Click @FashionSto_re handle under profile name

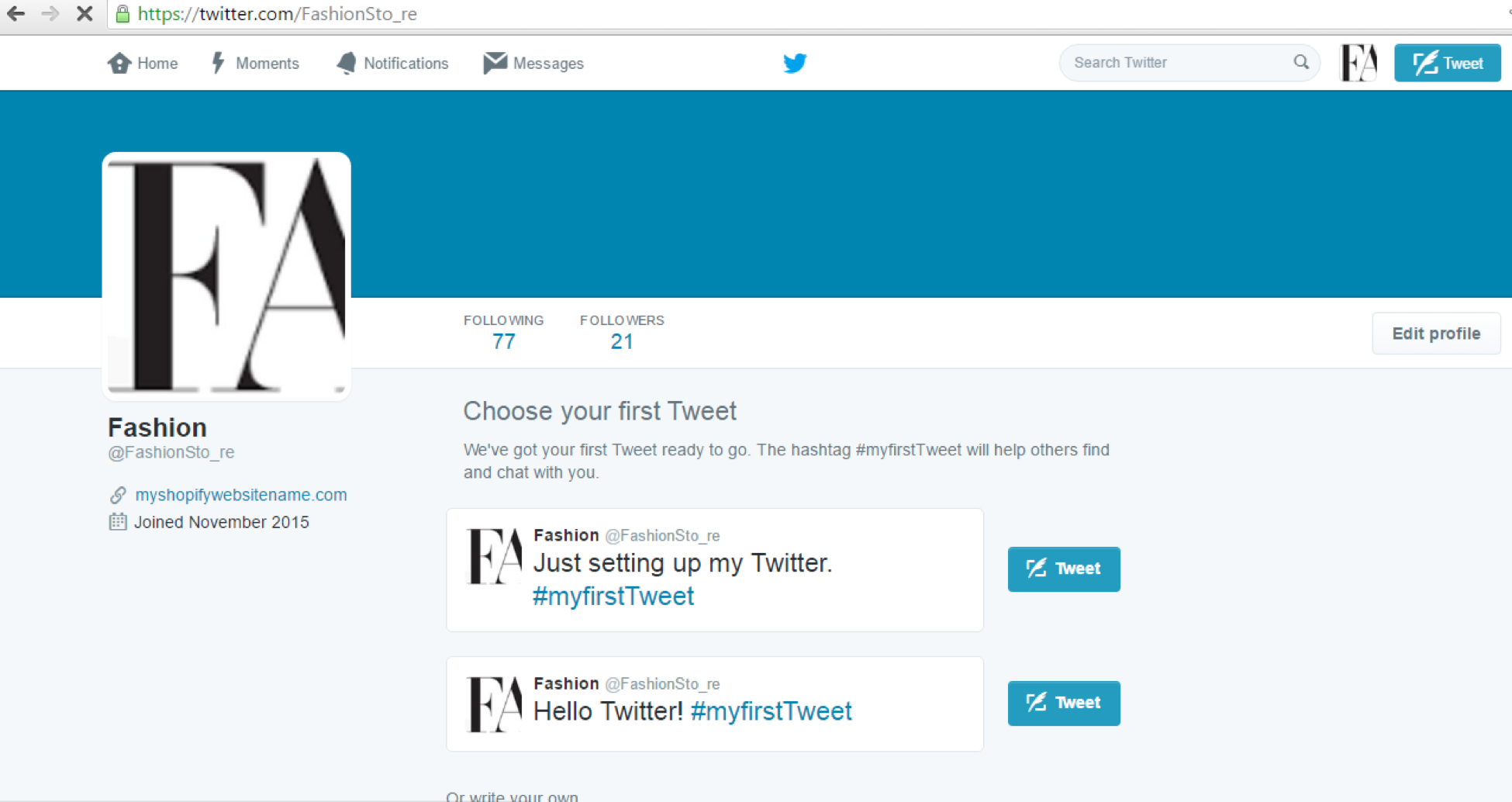[171, 452]
